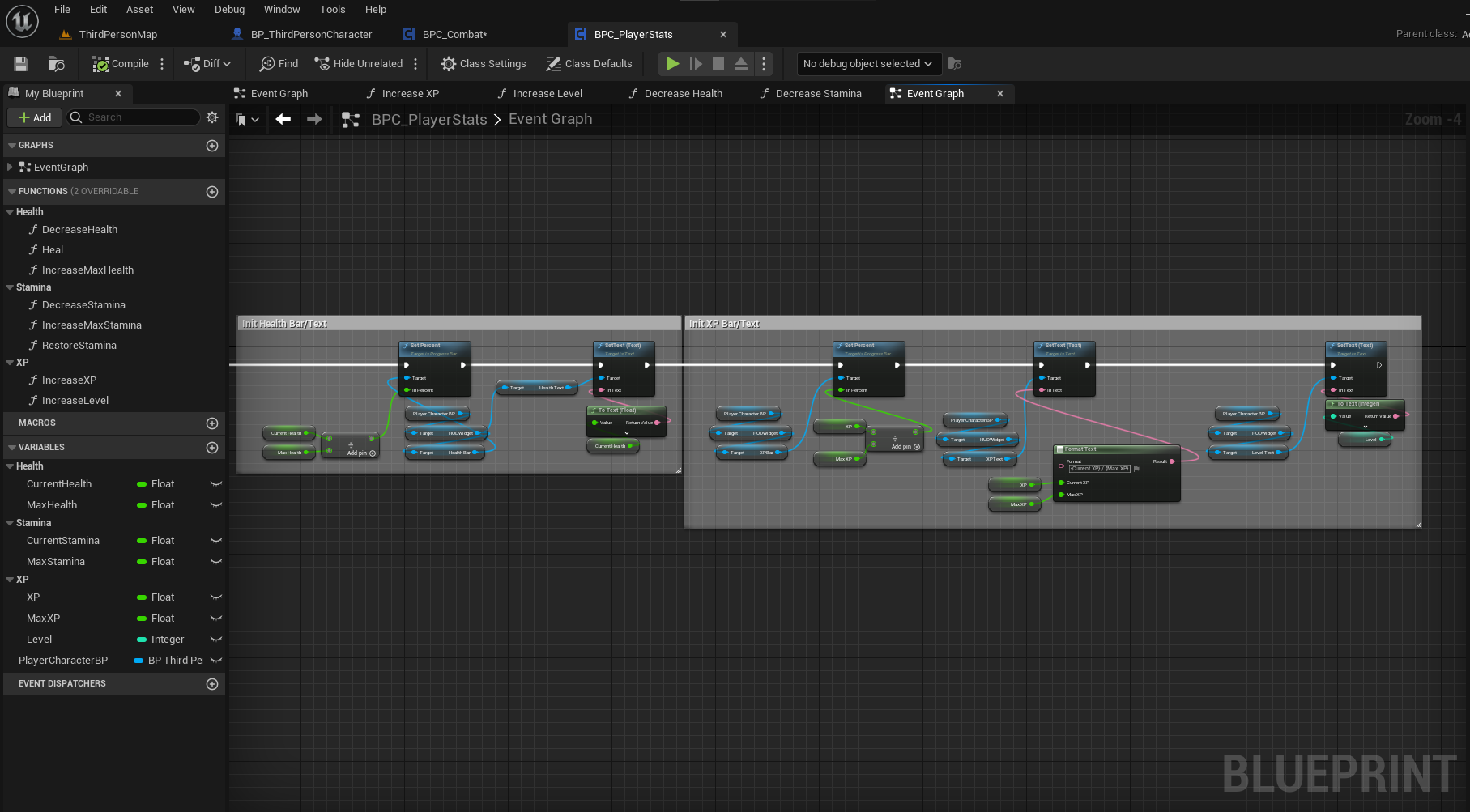The height and width of the screenshot is (812, 1470).
Task: Toggle visibility eye for CurrentStamina variable
Action: (216, 541)
